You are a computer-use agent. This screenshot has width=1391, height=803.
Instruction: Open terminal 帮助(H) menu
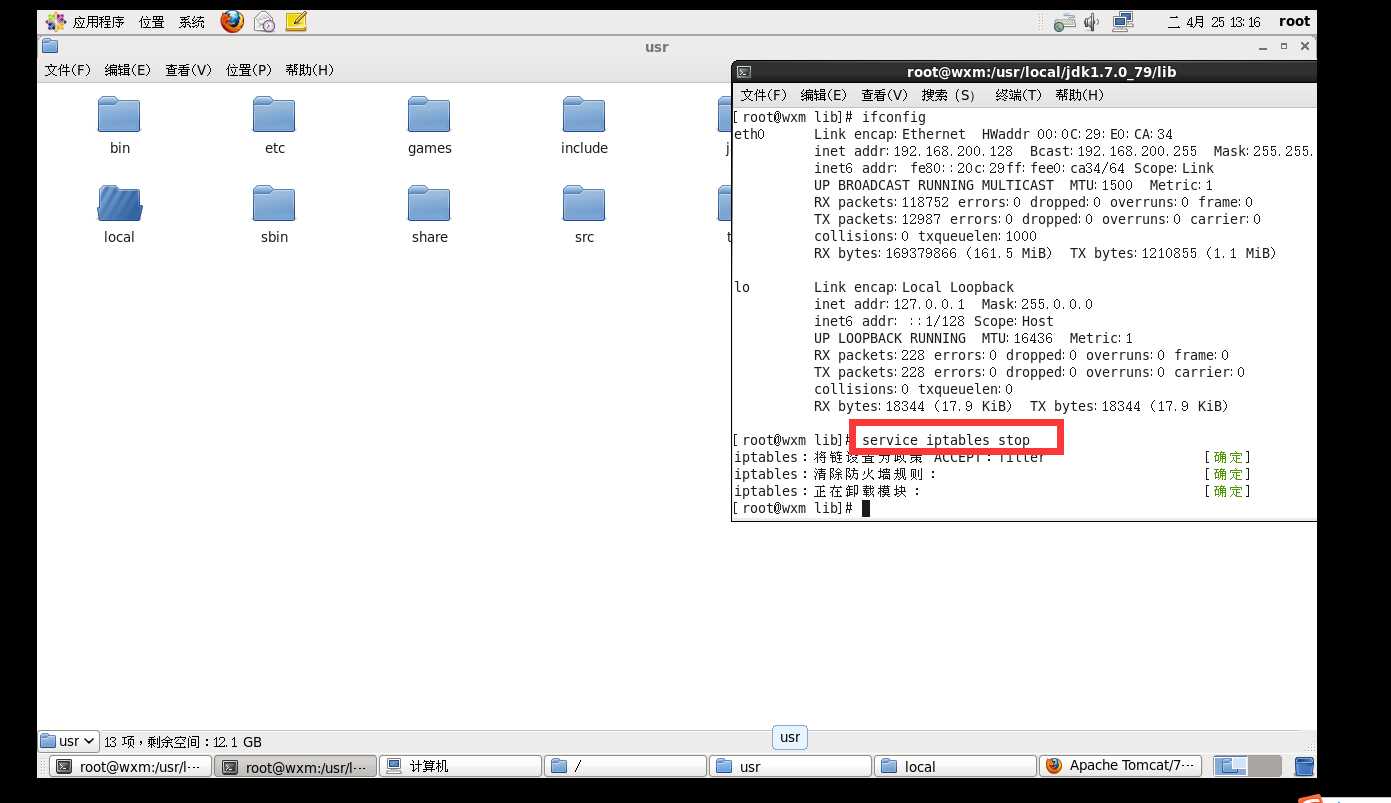coord(1080,95)
